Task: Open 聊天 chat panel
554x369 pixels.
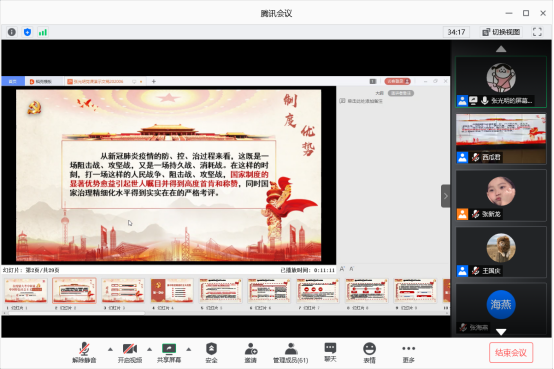Action: 330,352
